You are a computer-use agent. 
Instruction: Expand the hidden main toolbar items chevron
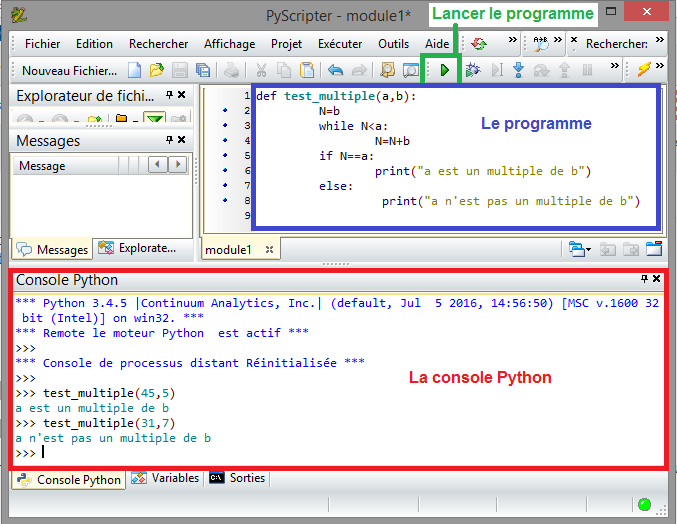point(616,69)
